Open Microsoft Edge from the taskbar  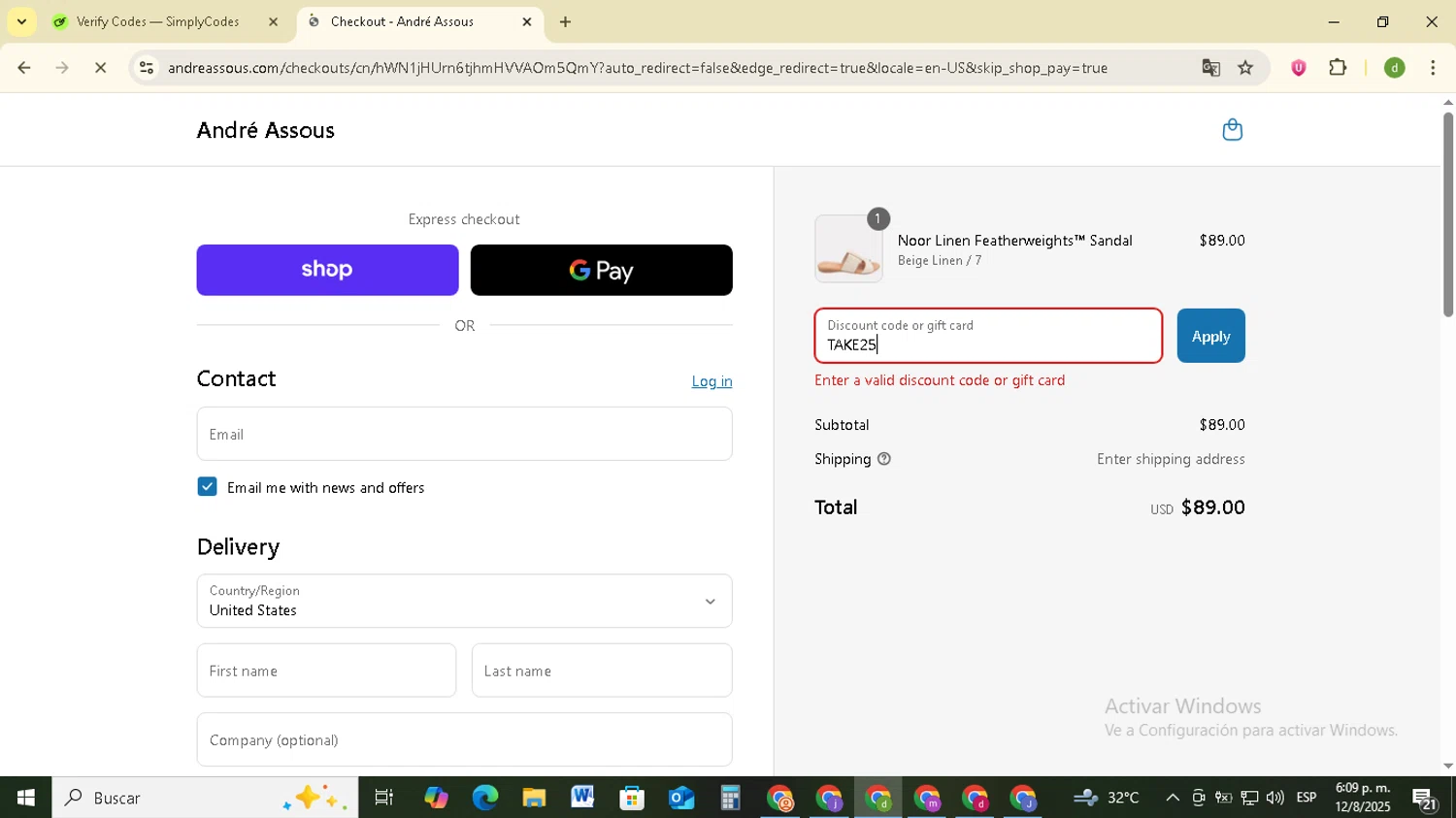click(484, 798)
